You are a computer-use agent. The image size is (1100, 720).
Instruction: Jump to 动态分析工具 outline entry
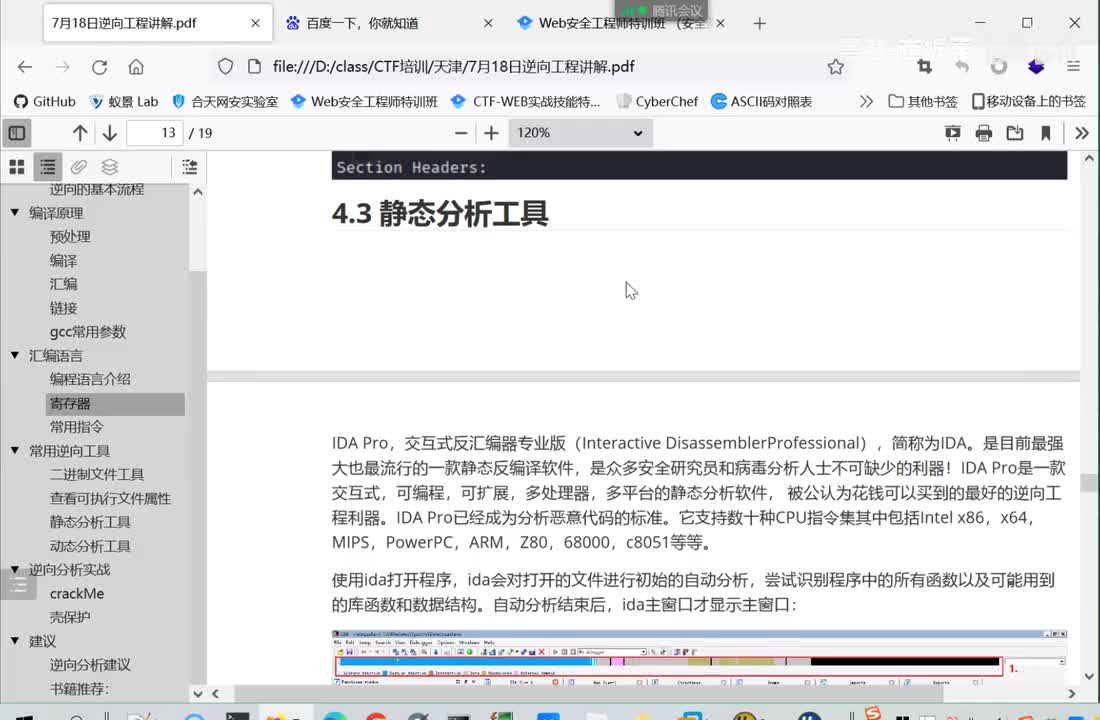pyautogui.click(x=90, y=546)
